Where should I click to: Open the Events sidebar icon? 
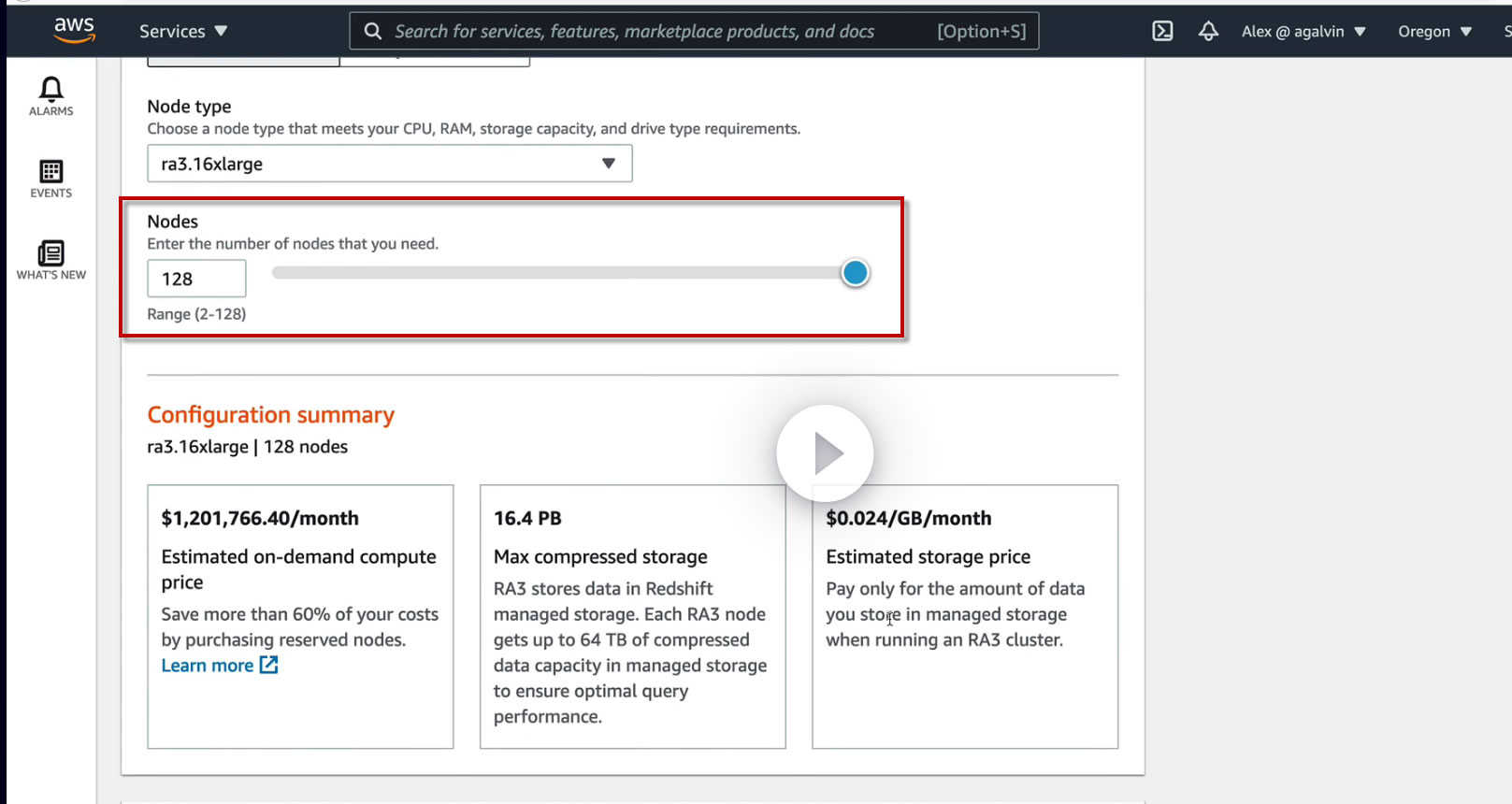(50, 179)
